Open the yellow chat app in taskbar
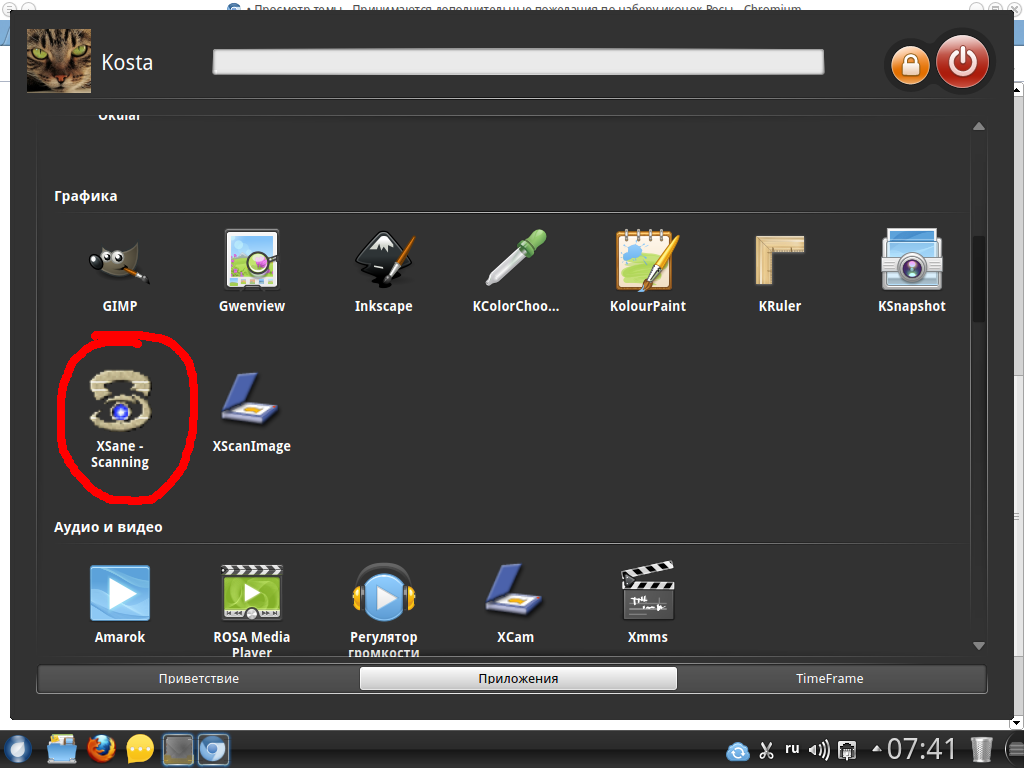This screenshot has height=768, width=1024. click(x=140, y=749)
